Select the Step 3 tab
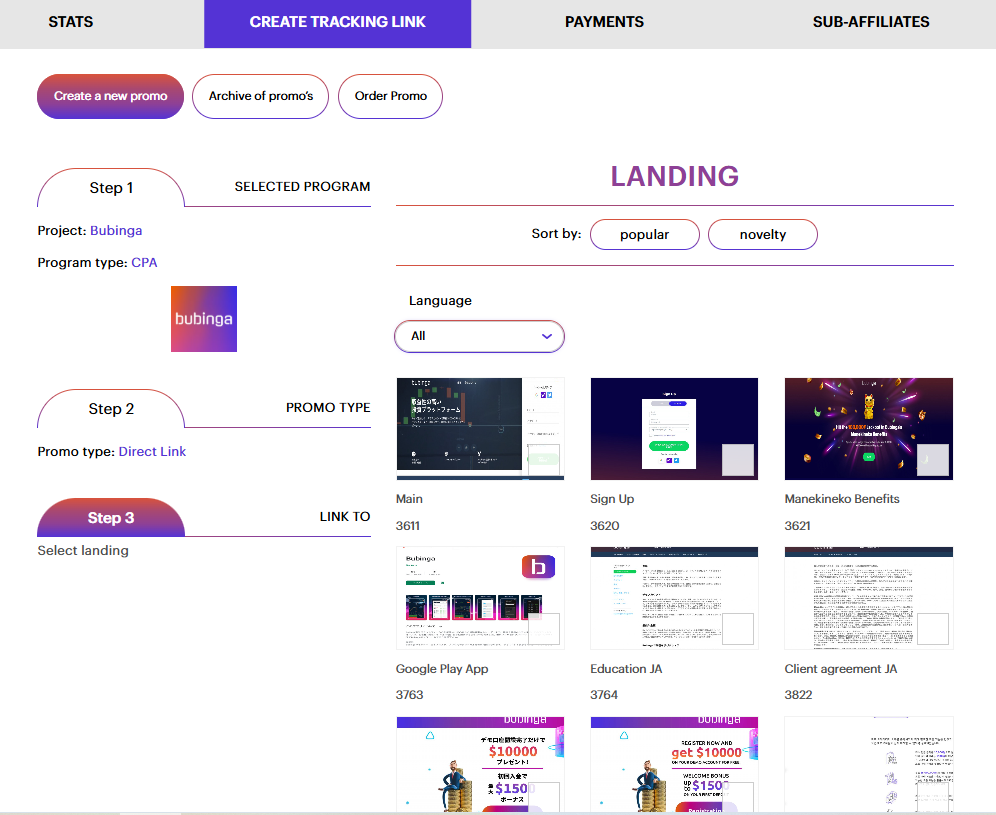The image size is (996, 815). point(111,518)
